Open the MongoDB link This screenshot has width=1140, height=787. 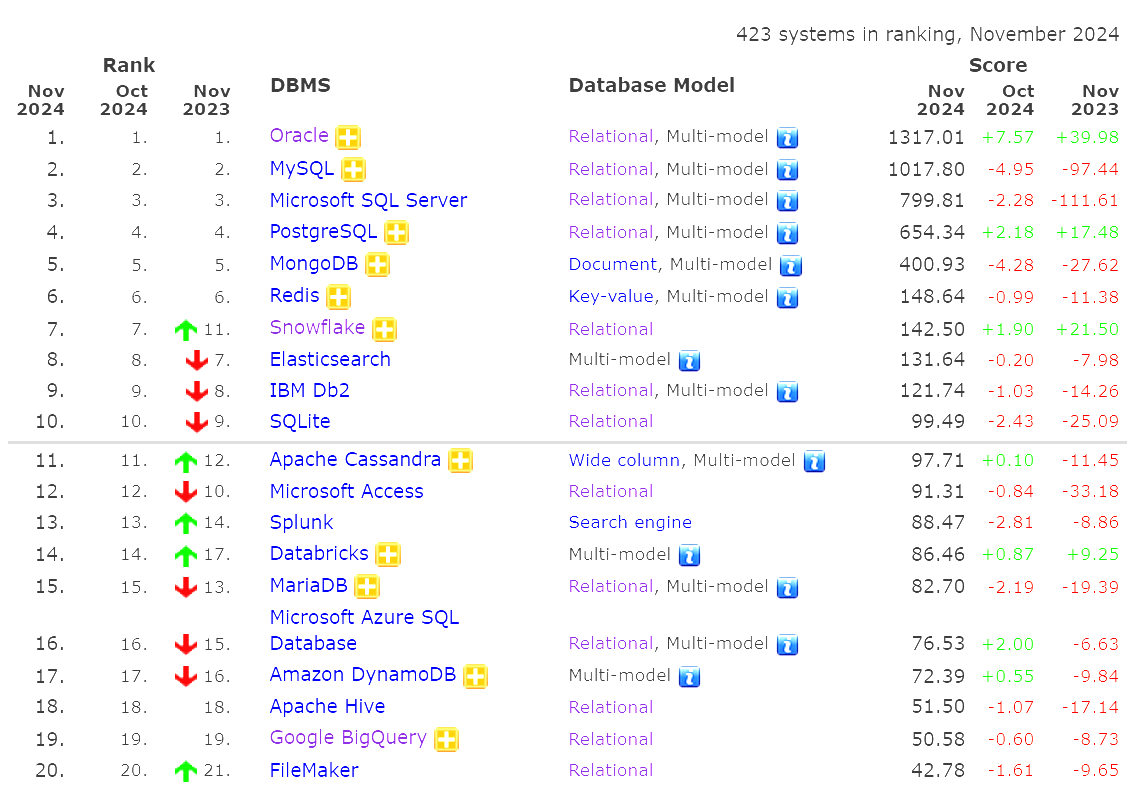pyautogui.click(x=313, y=263)
